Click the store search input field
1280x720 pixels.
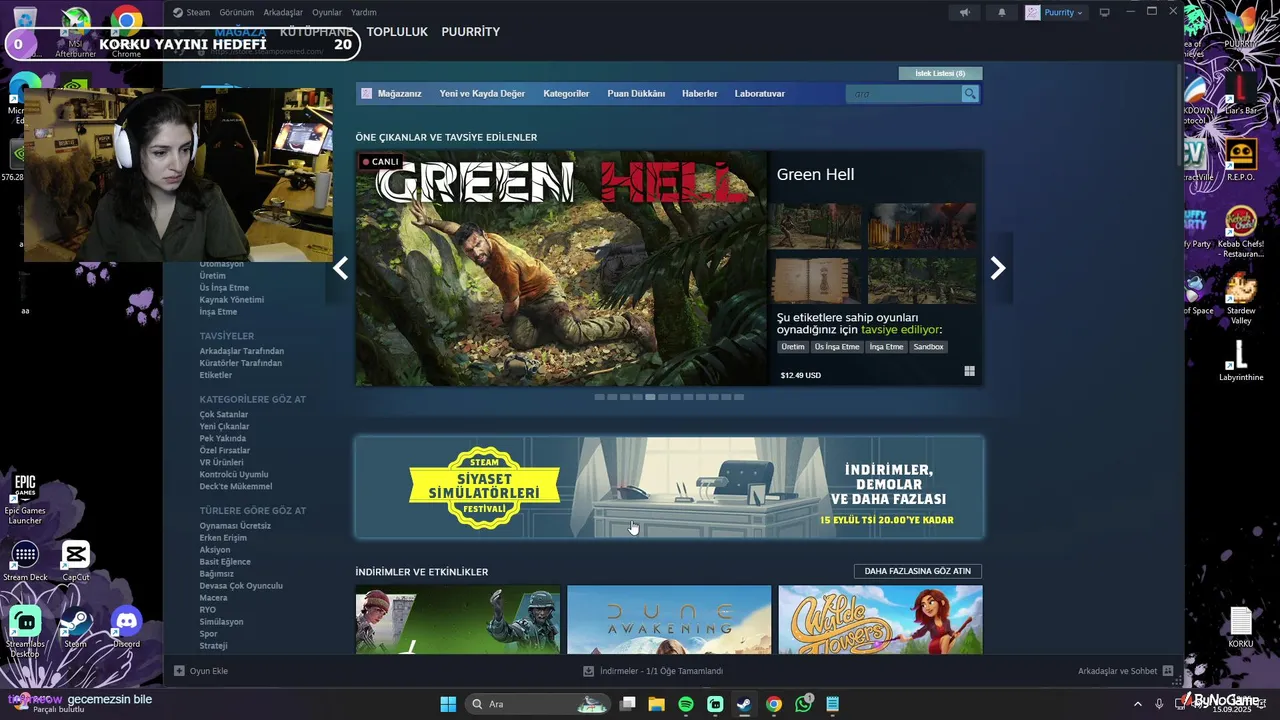pyautogui.click(x=903, y=93)
